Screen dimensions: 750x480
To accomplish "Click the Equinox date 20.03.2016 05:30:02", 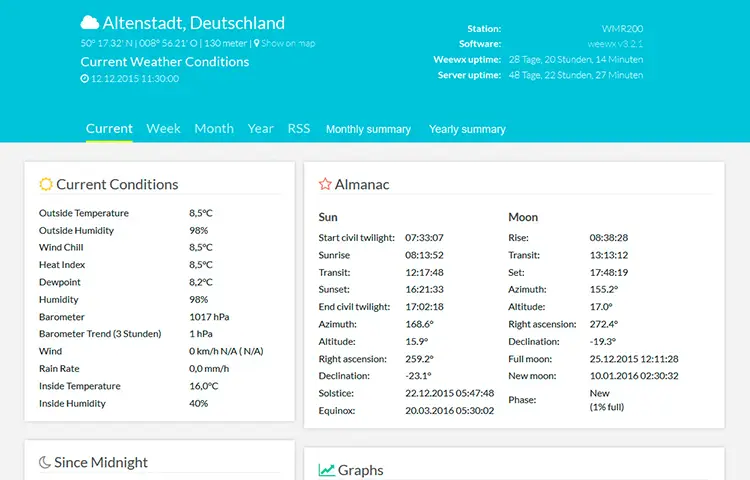I will click(450, 411).
